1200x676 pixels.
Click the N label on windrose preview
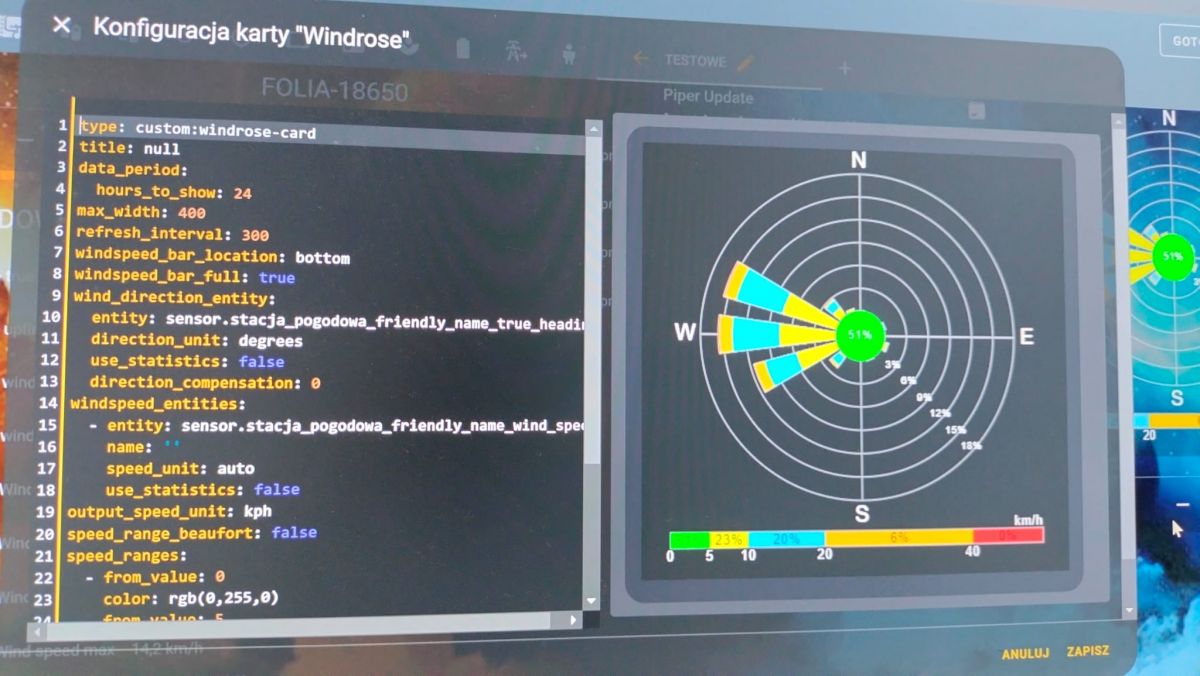pos(858,161)
